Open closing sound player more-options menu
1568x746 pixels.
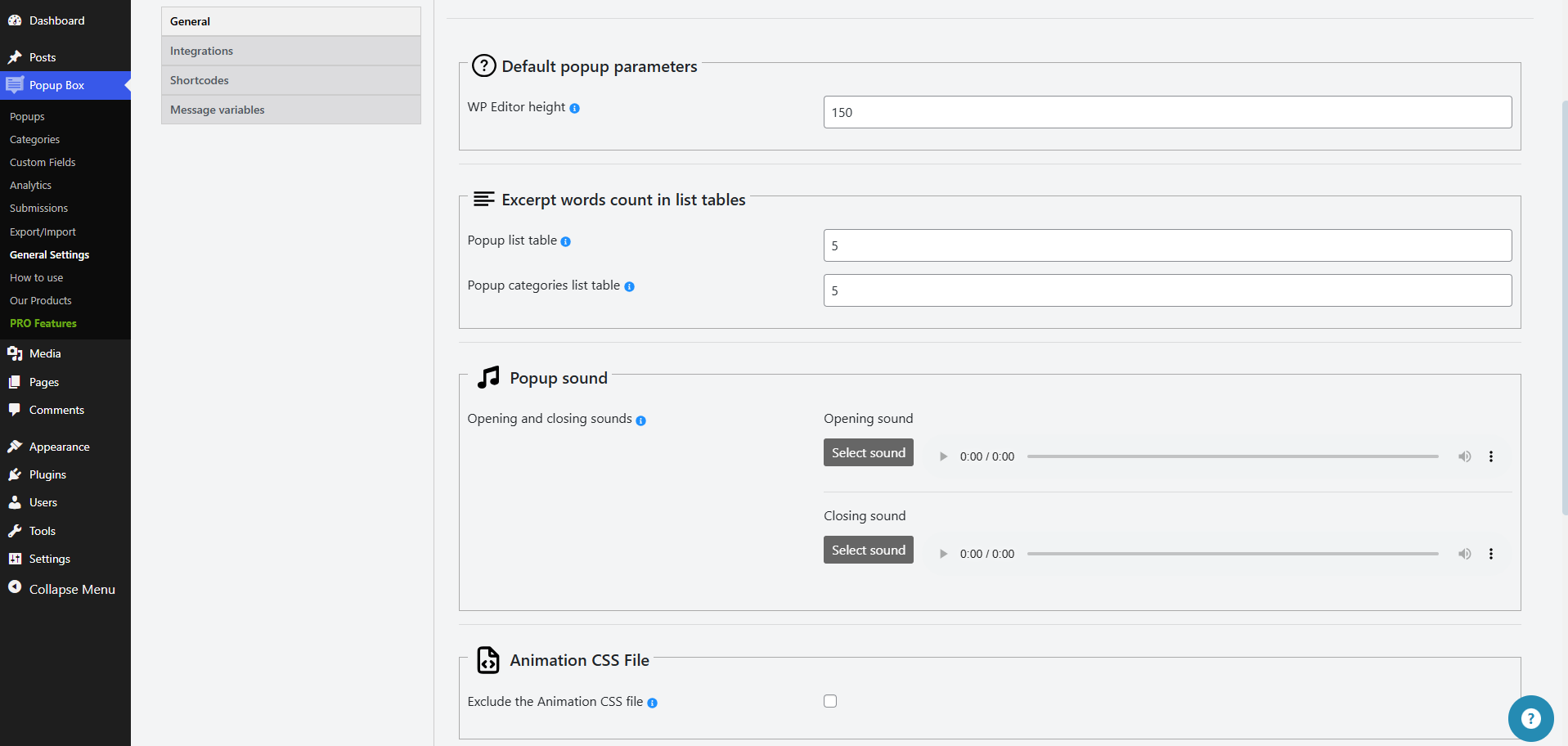click(x=1491, y=554)
